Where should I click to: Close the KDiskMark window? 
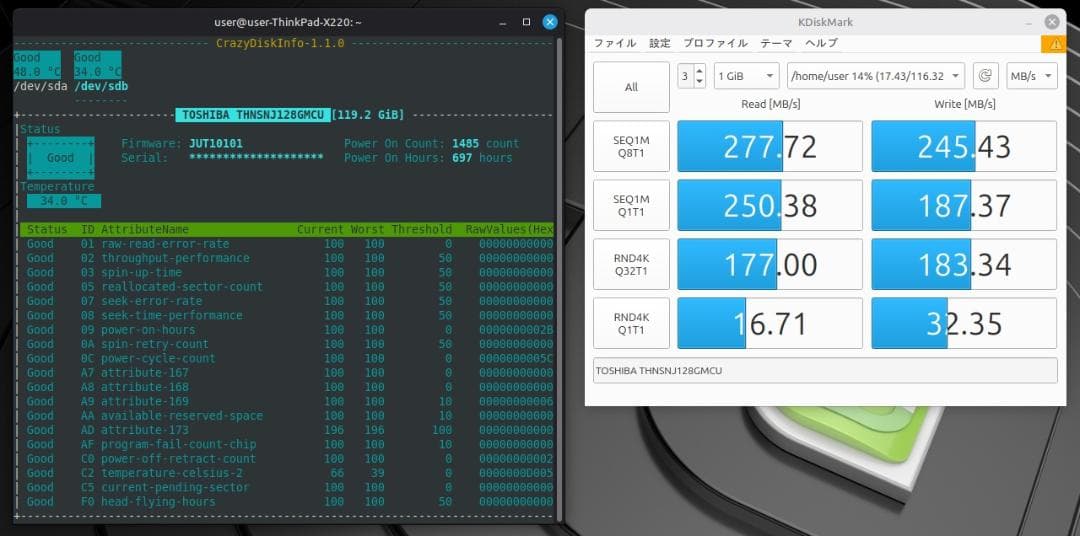click(x=1052, y=22)
